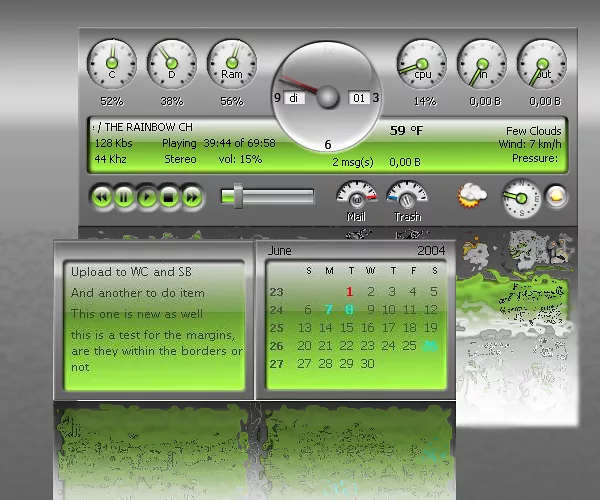
Task: Open the Ram usage gauge
Action: tap(231, 64)
